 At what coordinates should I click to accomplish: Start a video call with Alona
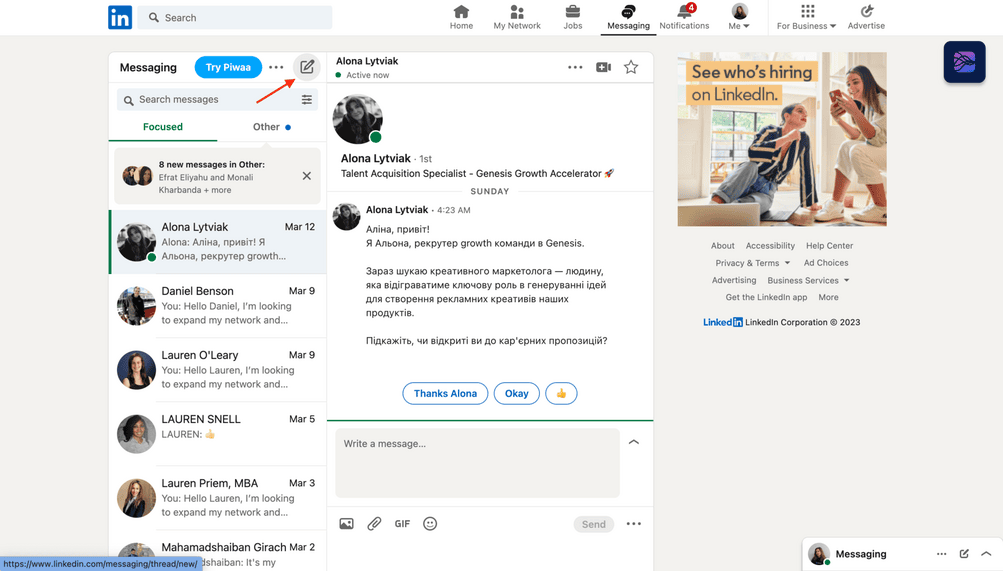pos(603,67)
